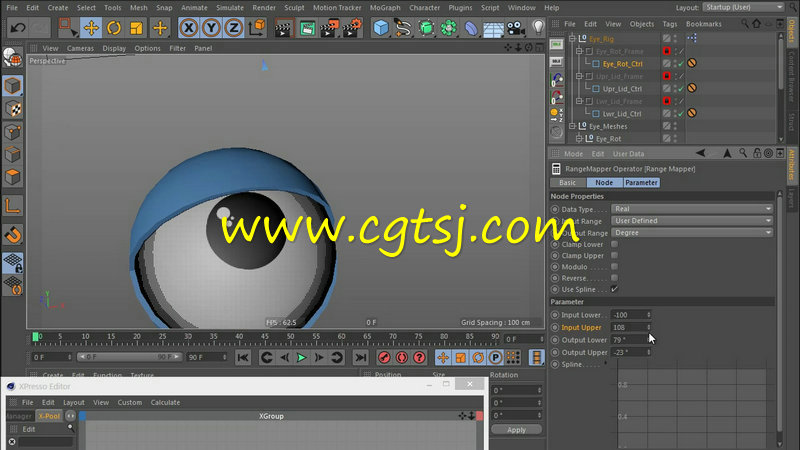Screen dimensions: 800x450
Task: Switch to the Basic tab
Action: (x=567, y=183)
